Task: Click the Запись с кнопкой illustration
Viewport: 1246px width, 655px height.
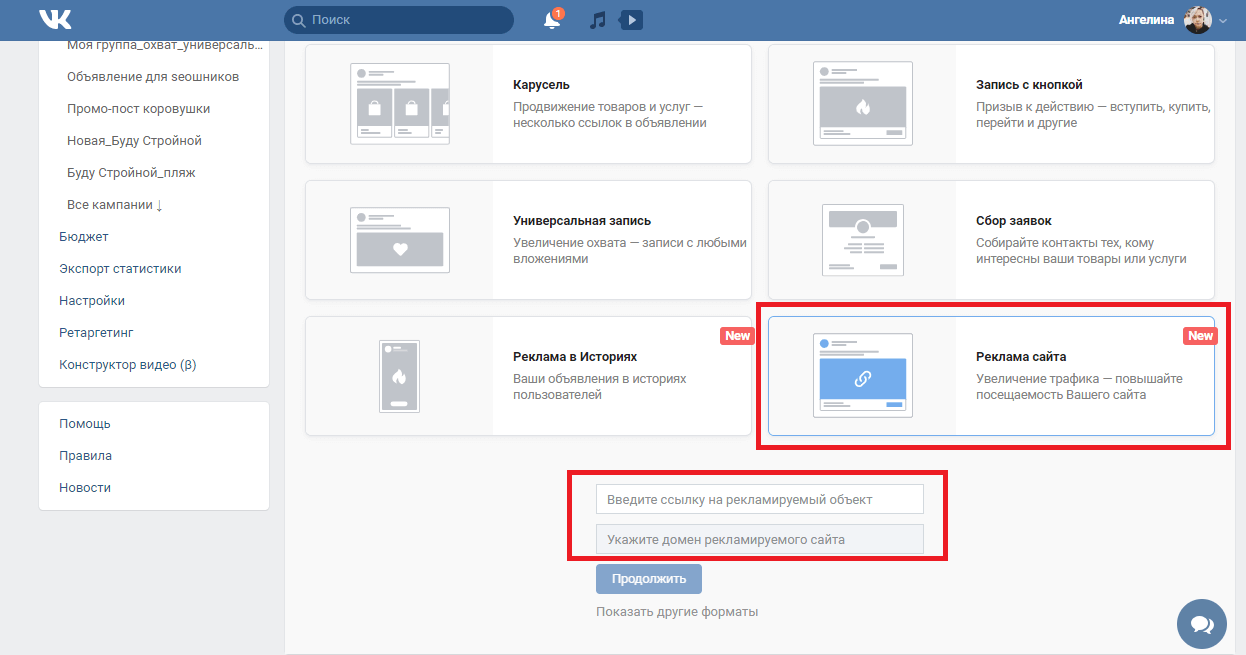Action: (x=863, y=104)
